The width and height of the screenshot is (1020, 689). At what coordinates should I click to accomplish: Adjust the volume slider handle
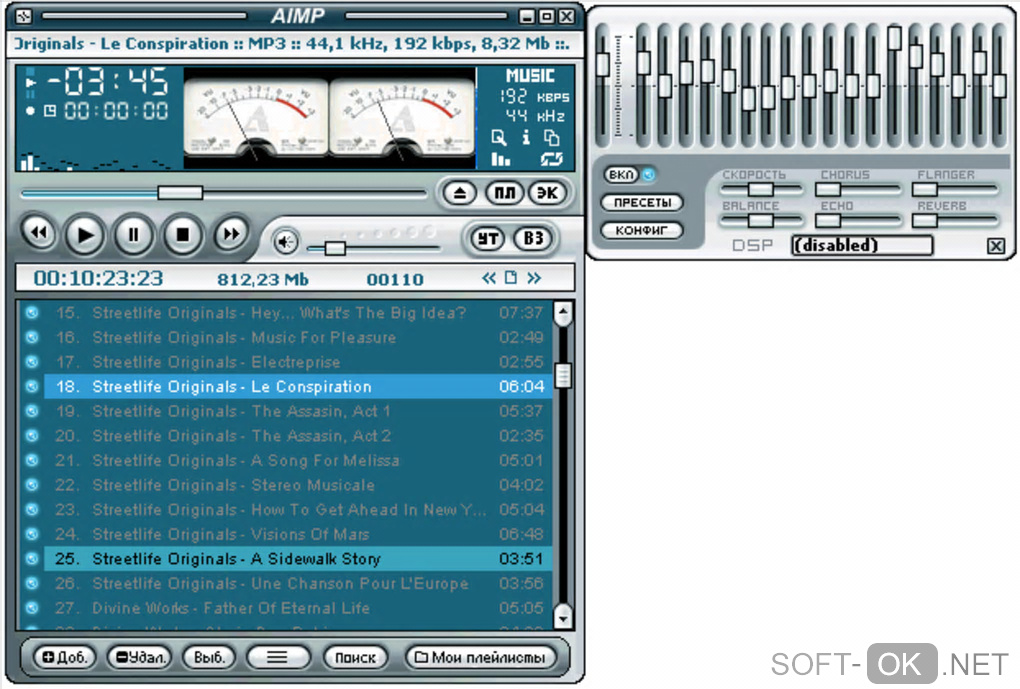(335, 248)
